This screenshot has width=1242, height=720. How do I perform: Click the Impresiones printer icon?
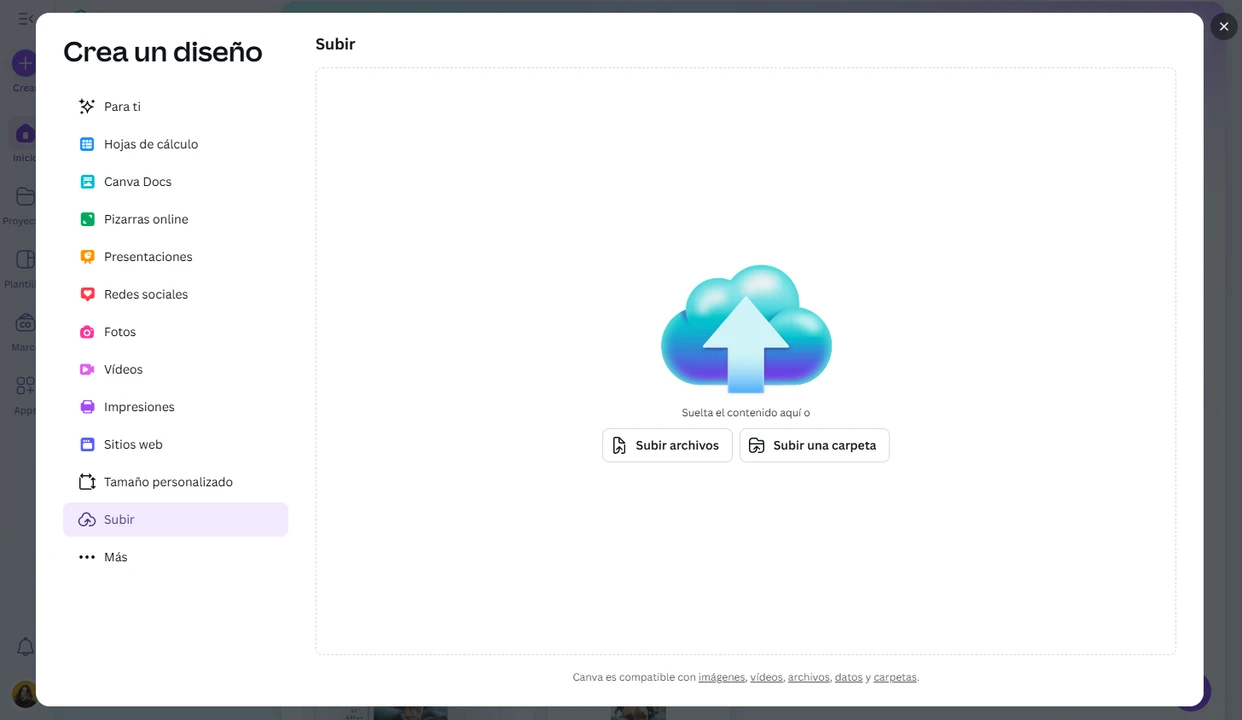click(87, 407)
